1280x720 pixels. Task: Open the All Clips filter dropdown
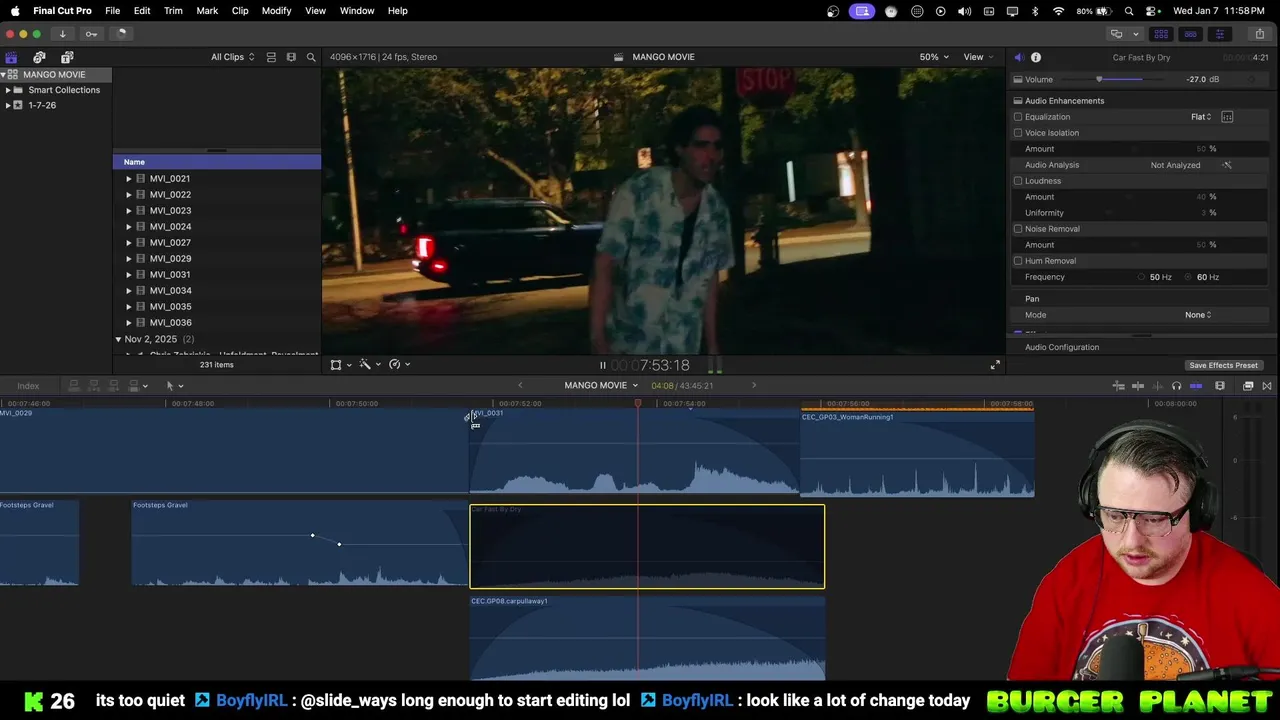coord(232,57)
